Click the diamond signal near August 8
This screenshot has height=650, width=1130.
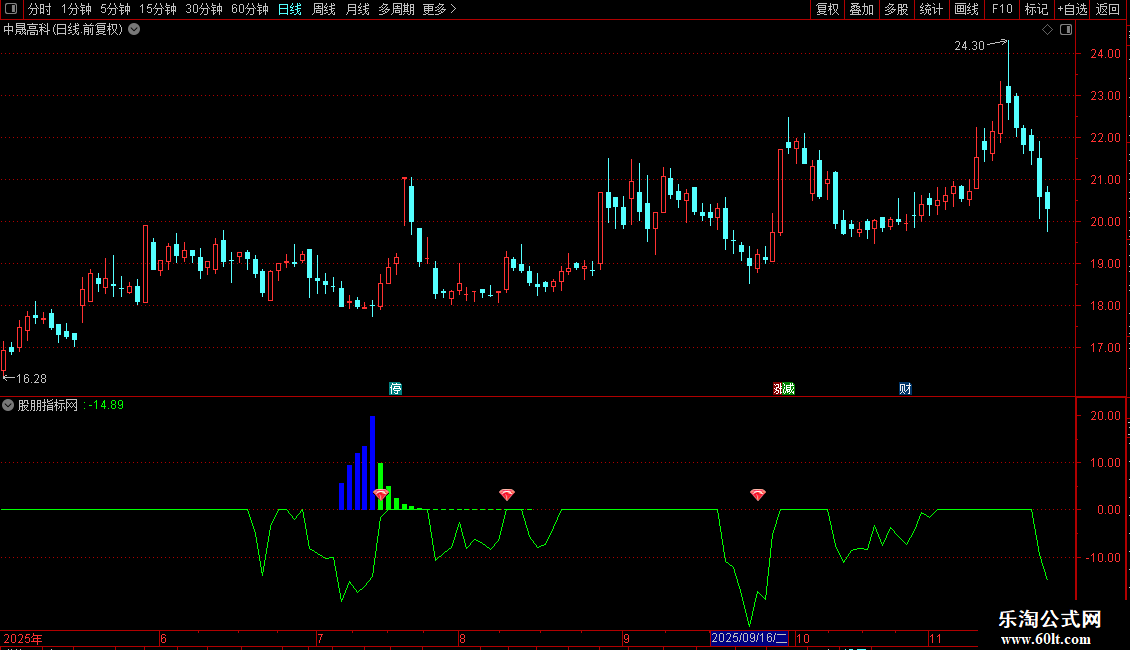(507, 494)
